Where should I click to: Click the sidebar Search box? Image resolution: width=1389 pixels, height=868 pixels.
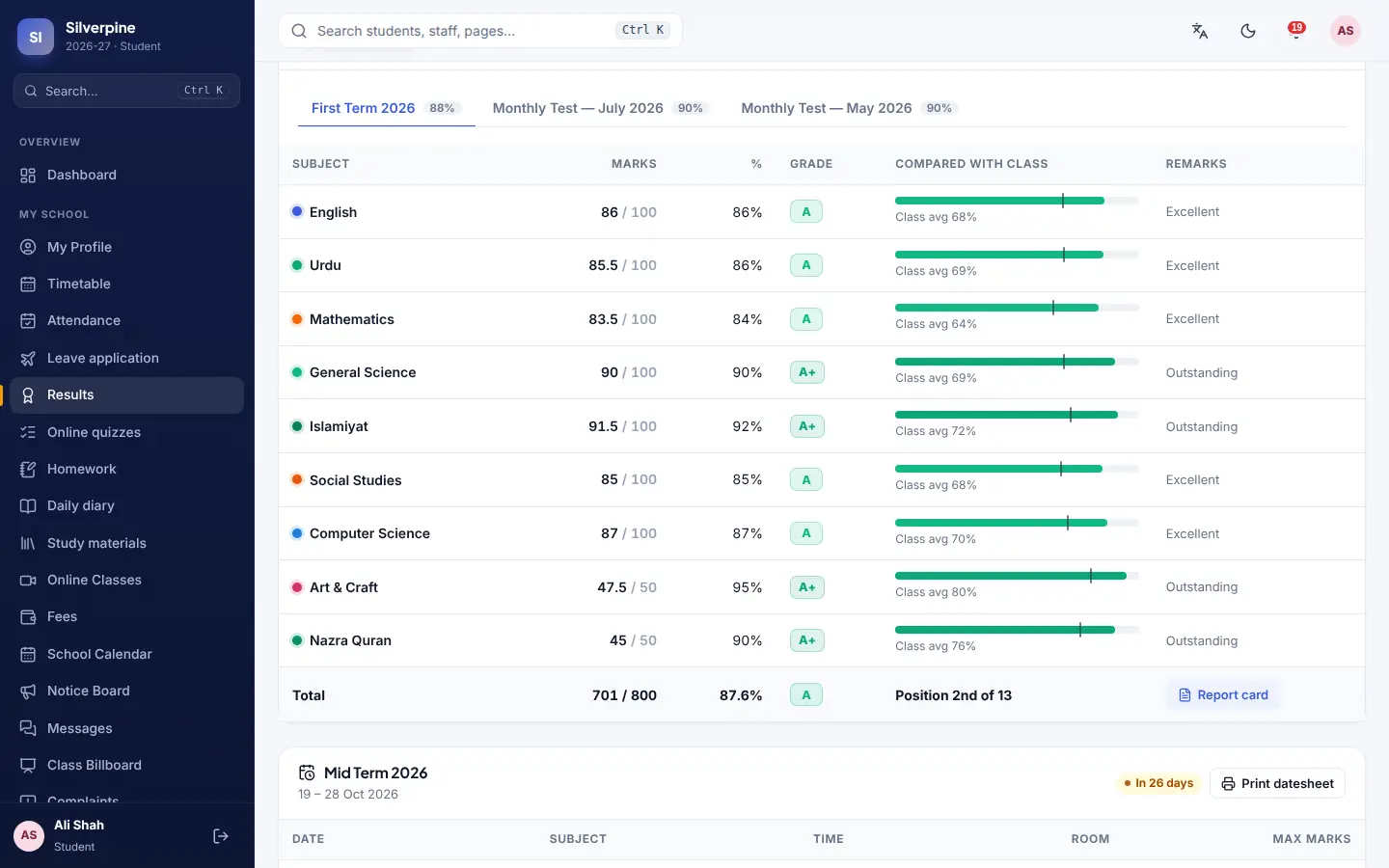126,91
